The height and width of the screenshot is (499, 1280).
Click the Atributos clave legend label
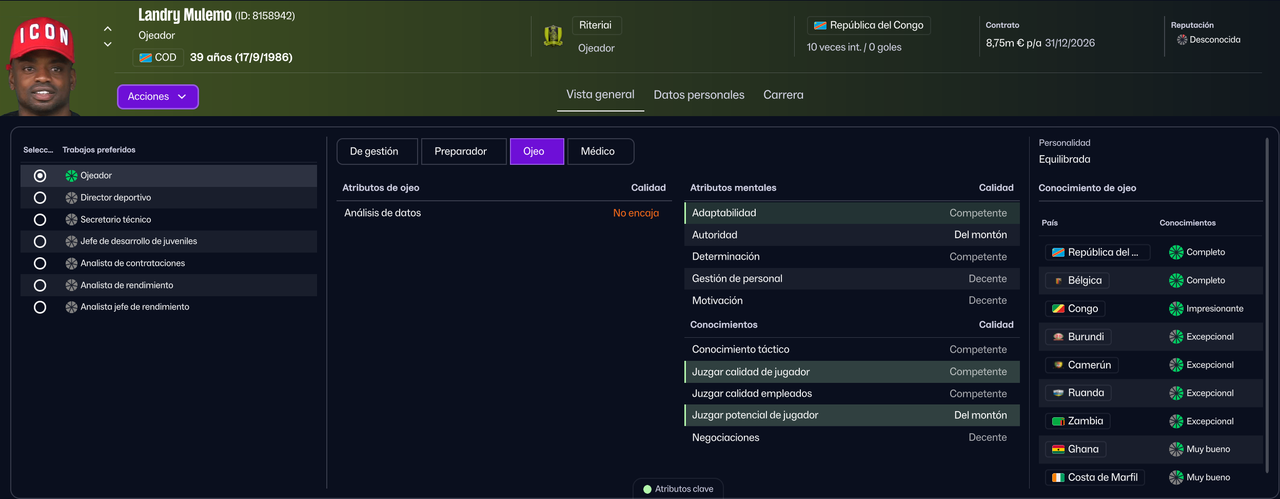[x=685, y=489]
